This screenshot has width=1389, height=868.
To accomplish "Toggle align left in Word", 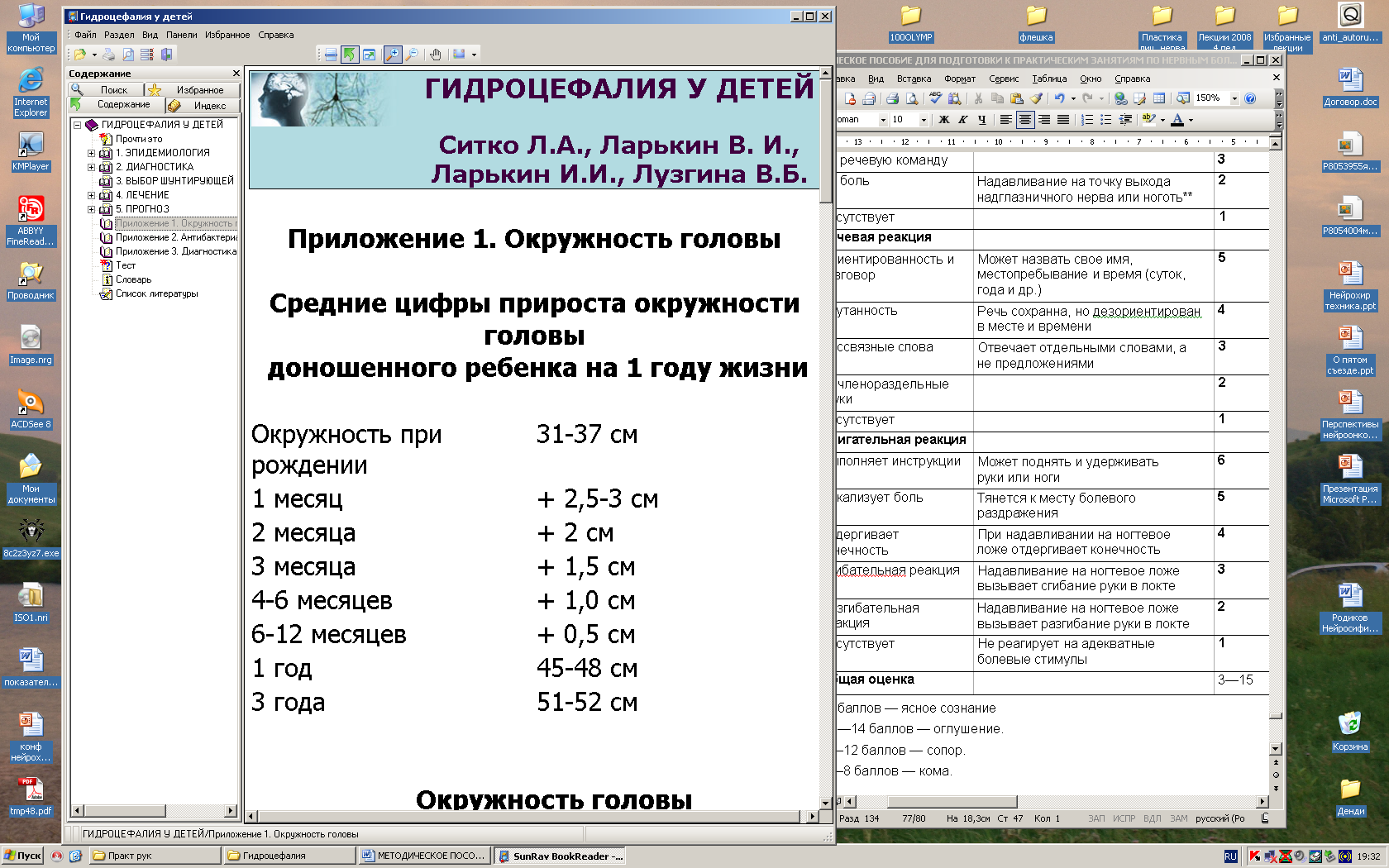I will tap(1005, 120).
